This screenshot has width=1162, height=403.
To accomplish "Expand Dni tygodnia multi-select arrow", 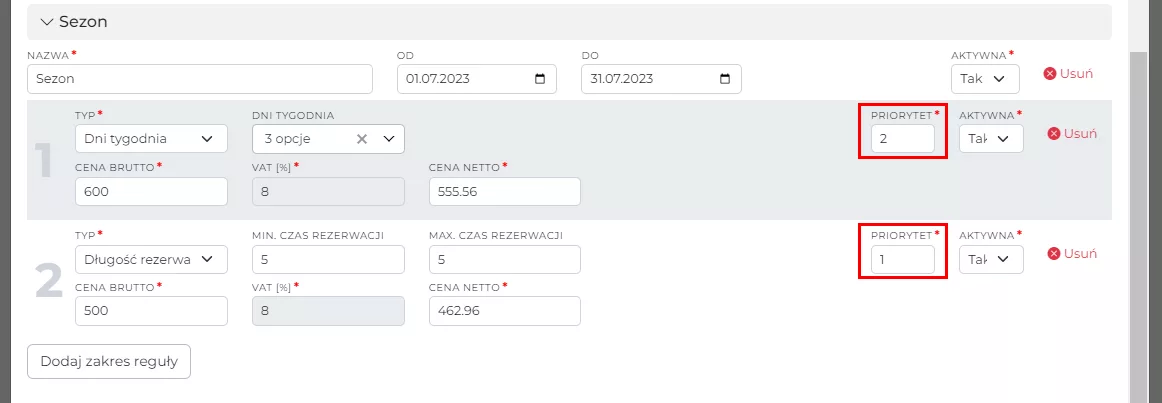I will 388,139.
